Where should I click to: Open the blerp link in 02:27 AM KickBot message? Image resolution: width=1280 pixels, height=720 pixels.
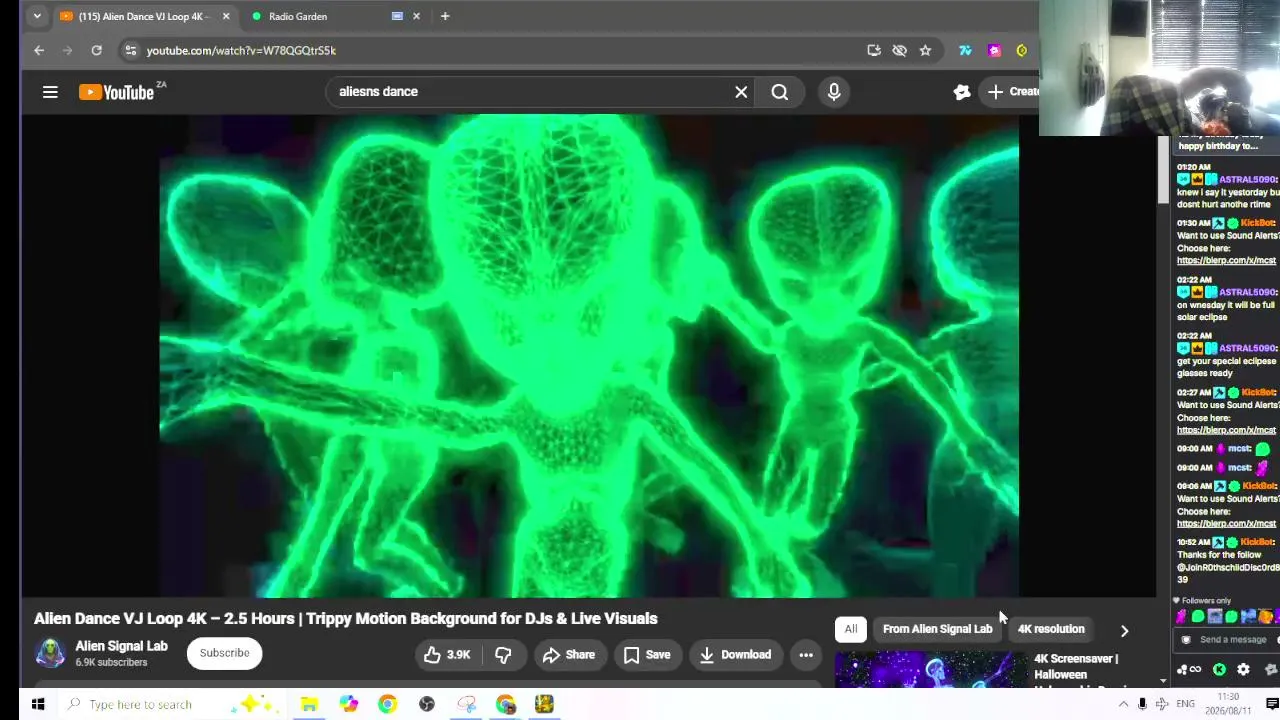(1226, 430)
